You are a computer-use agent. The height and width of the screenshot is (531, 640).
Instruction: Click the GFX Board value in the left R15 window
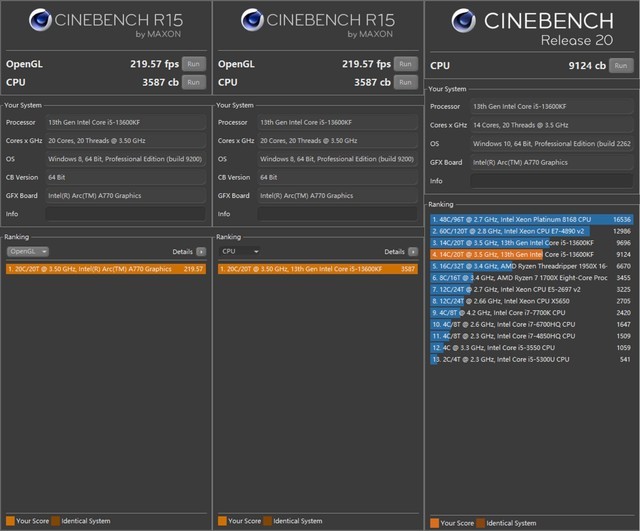125,196
